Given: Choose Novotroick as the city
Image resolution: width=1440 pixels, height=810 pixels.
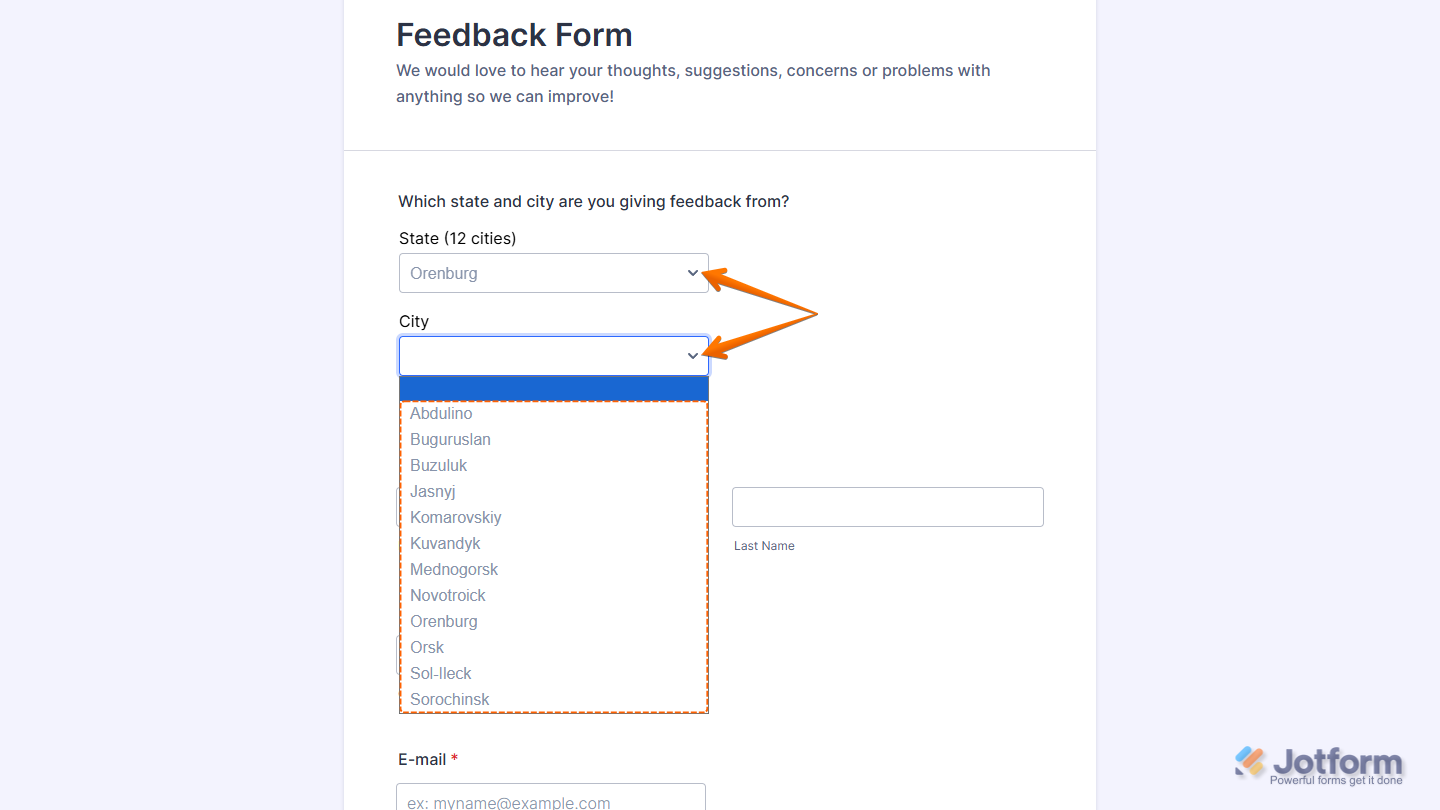Looking at the screenshot, I should click(448, 595).
